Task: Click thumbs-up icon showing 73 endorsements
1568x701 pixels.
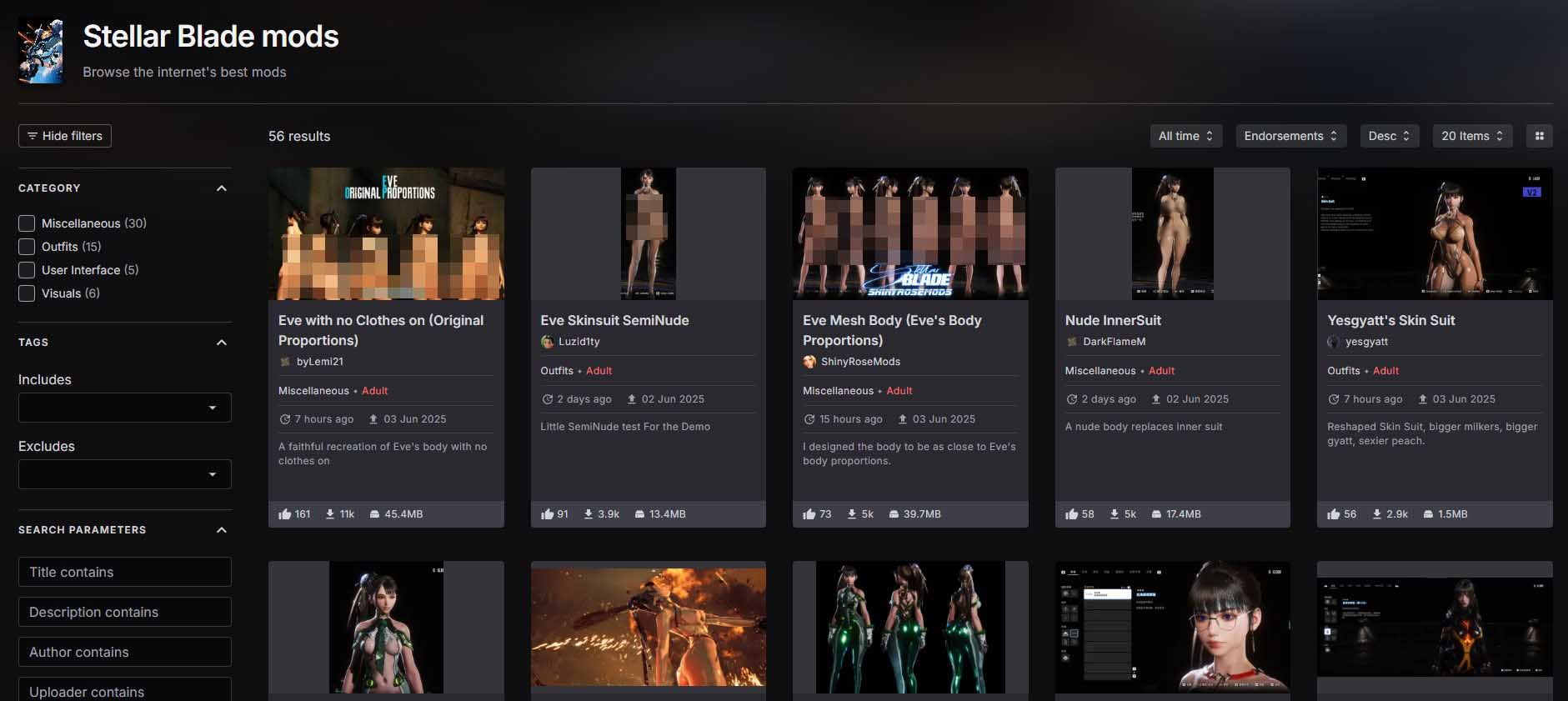Action: (809, 514)
